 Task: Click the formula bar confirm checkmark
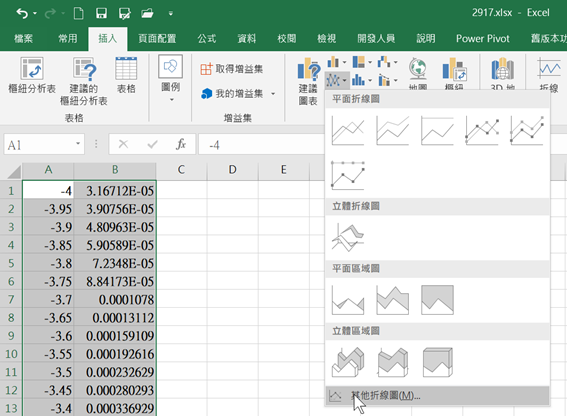(x=152, y=144)
